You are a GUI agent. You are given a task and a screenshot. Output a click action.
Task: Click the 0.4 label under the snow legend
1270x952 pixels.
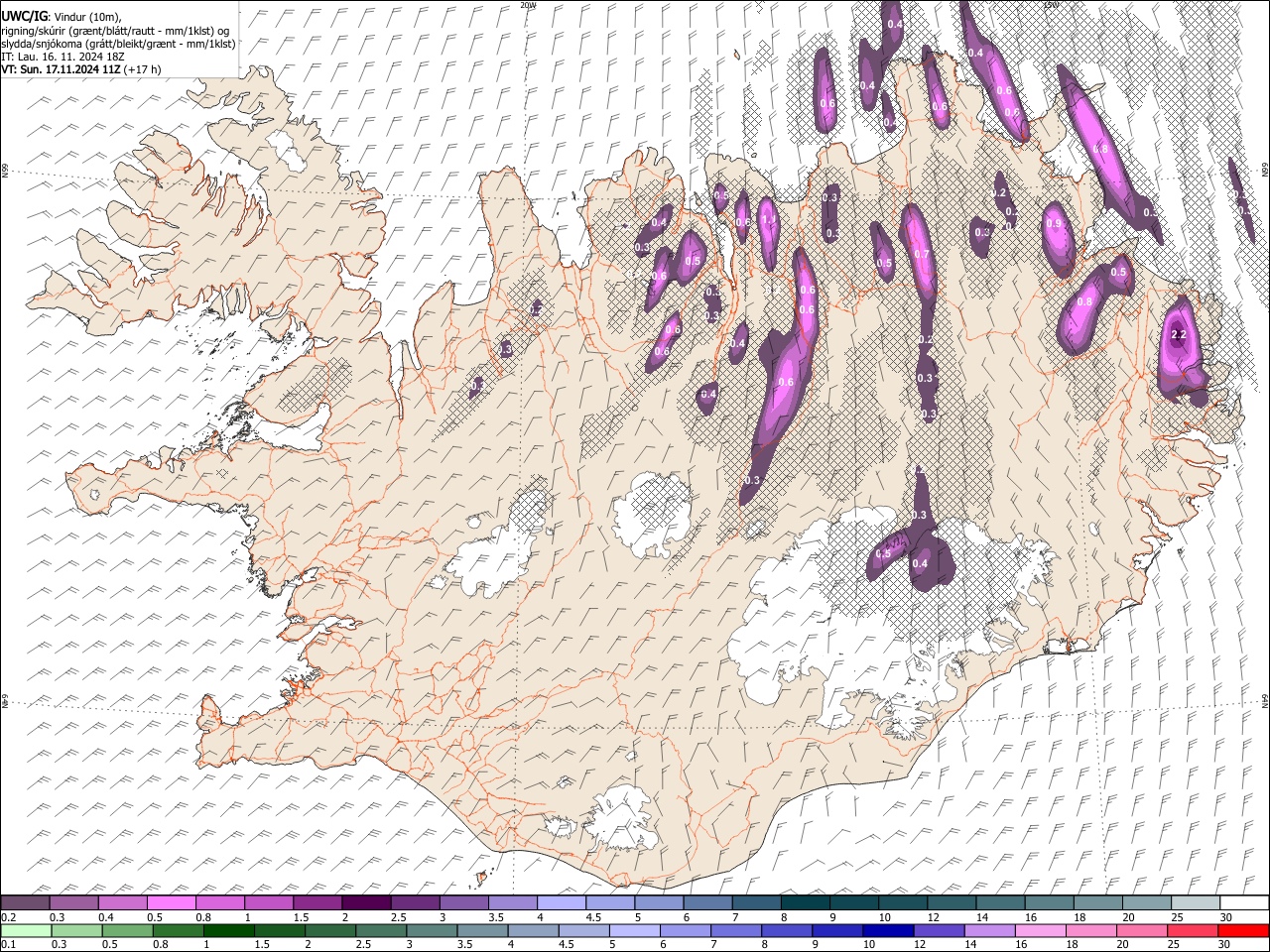click(x=106, y=917)
